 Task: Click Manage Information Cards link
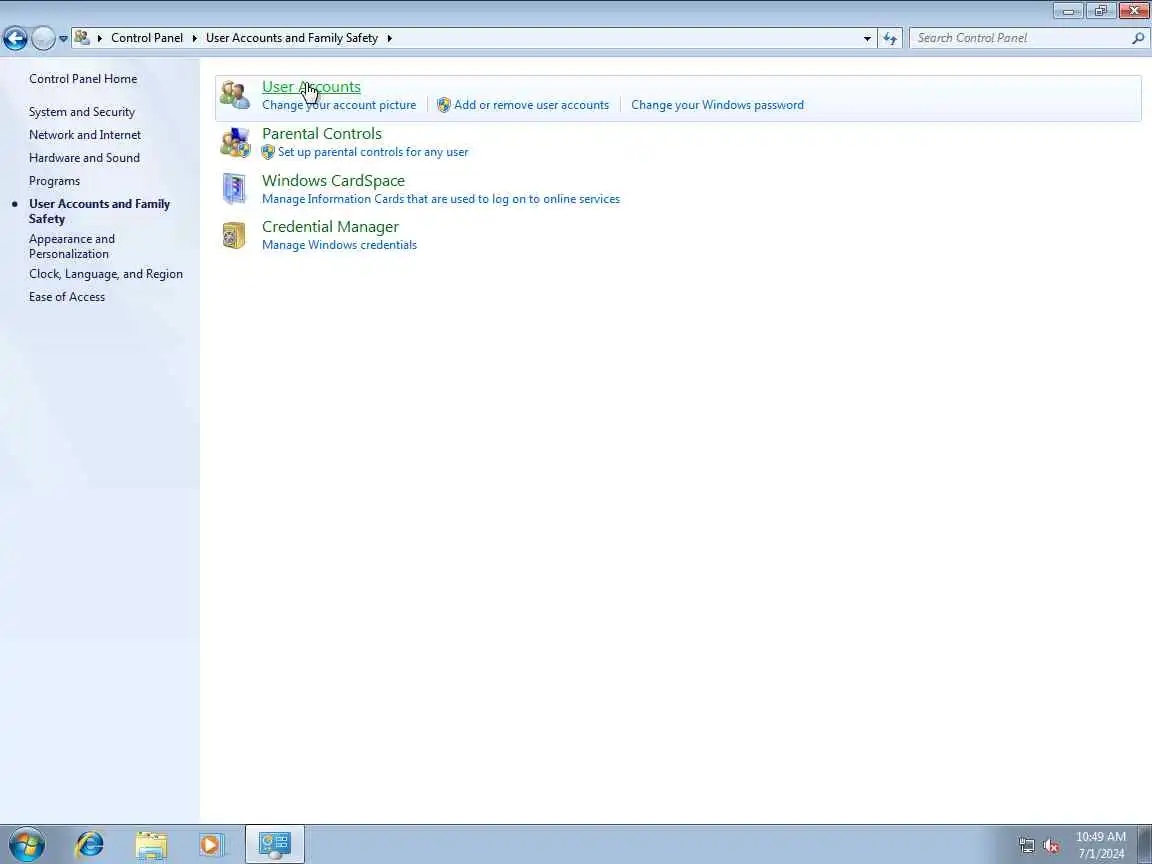click(x=441, y=199)
